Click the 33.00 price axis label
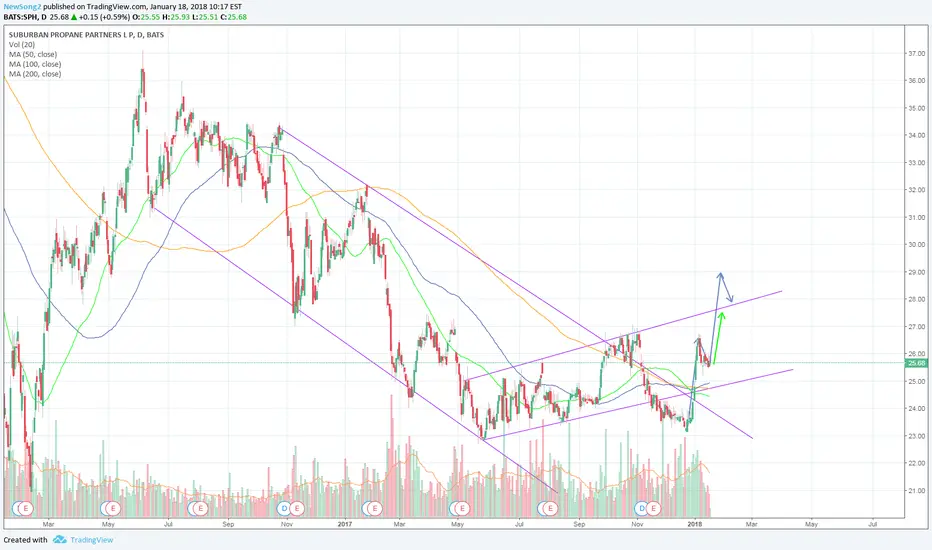Viewport: 932px width, 550px height. (917, 163)
